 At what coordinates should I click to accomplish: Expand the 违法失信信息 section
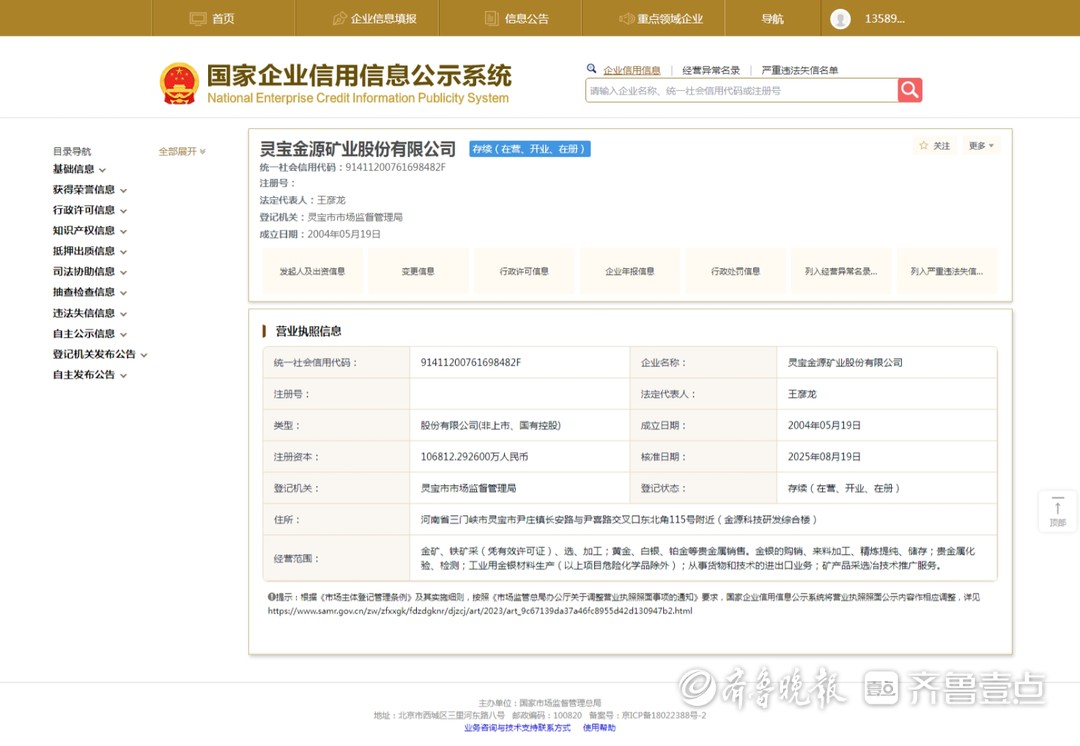[90, 313]
